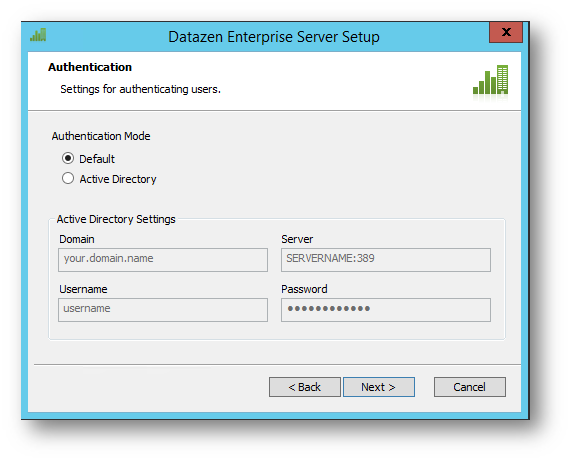Viewport: 572px width, 462px height.
Task: Select the Default authentication mode radio button
Action: pyautogui.click(x=68, y=159)
